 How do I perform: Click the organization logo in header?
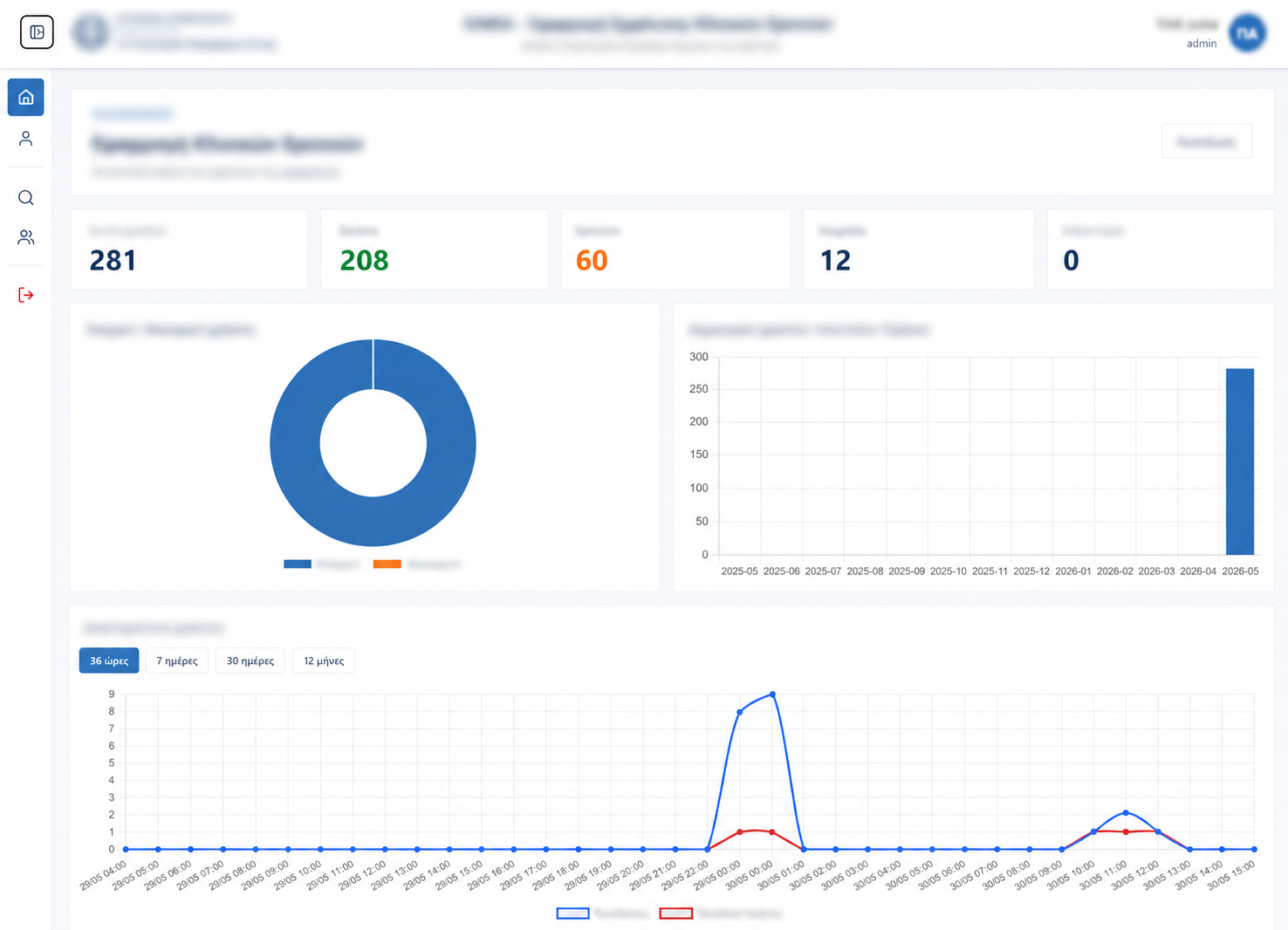click(90, 32)
